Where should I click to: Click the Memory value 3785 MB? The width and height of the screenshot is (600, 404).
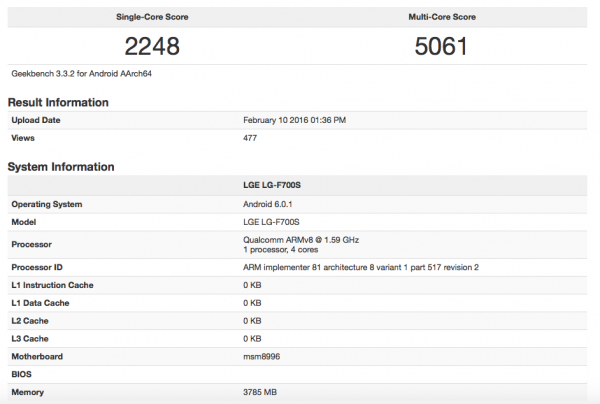pos(263,392)
